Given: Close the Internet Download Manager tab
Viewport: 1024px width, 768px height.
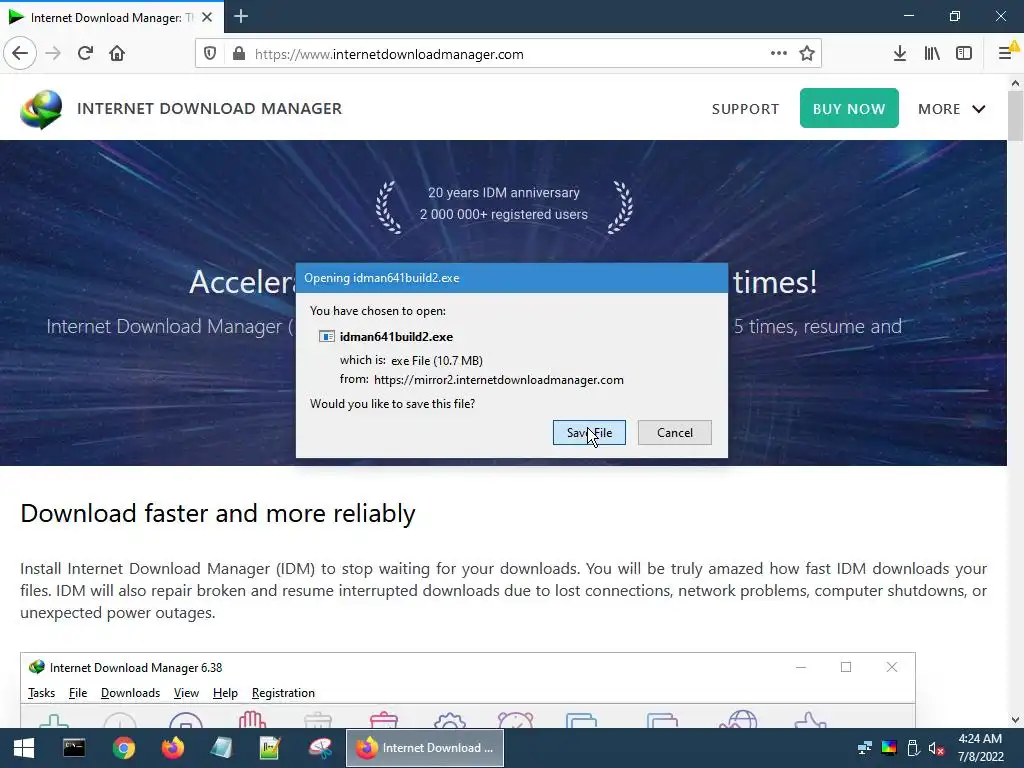Looking at the screenshot, I should coord(207,17).
